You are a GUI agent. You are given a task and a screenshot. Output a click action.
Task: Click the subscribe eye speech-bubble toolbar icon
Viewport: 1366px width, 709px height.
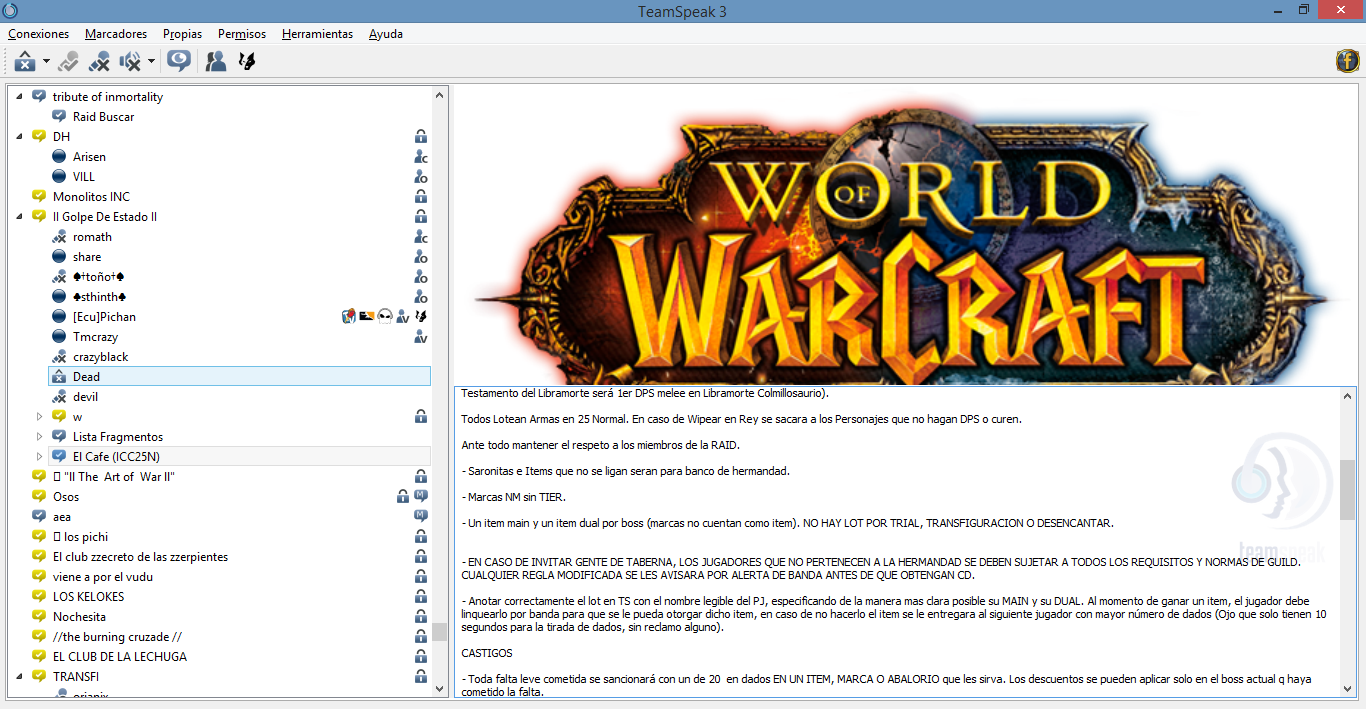[179, 62]
